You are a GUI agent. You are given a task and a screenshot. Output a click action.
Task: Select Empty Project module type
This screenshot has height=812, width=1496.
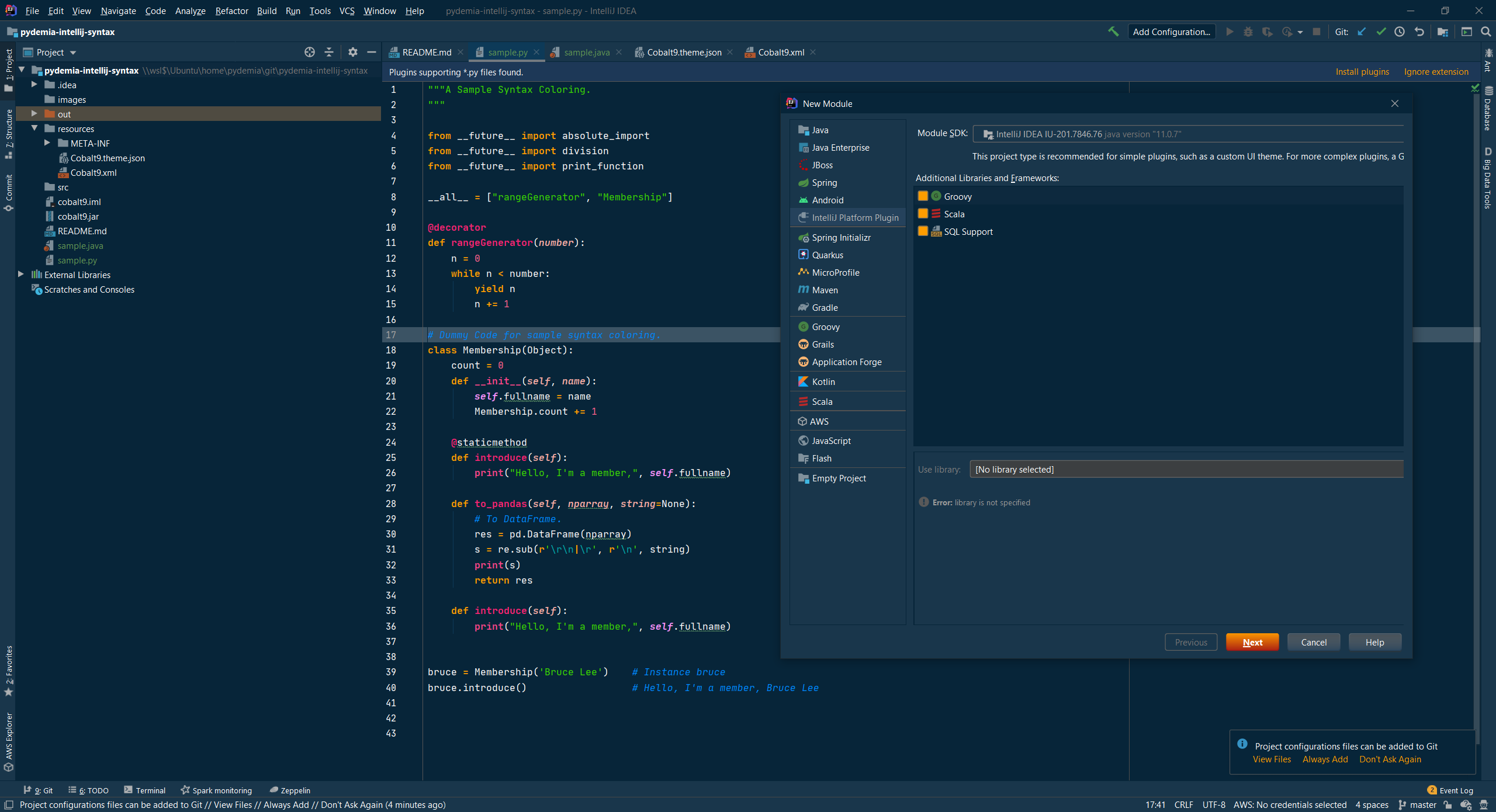tap(847, 478)
